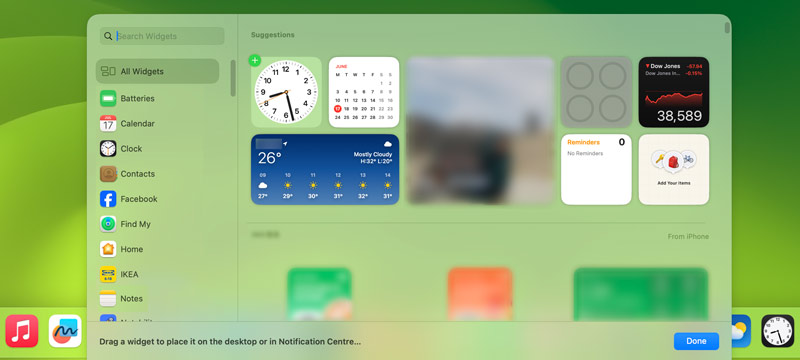Click the widget gallery's right-hand scrollbar
Image resolution: width=800 pixels, height=360 pixels.
tap(727, 28)
